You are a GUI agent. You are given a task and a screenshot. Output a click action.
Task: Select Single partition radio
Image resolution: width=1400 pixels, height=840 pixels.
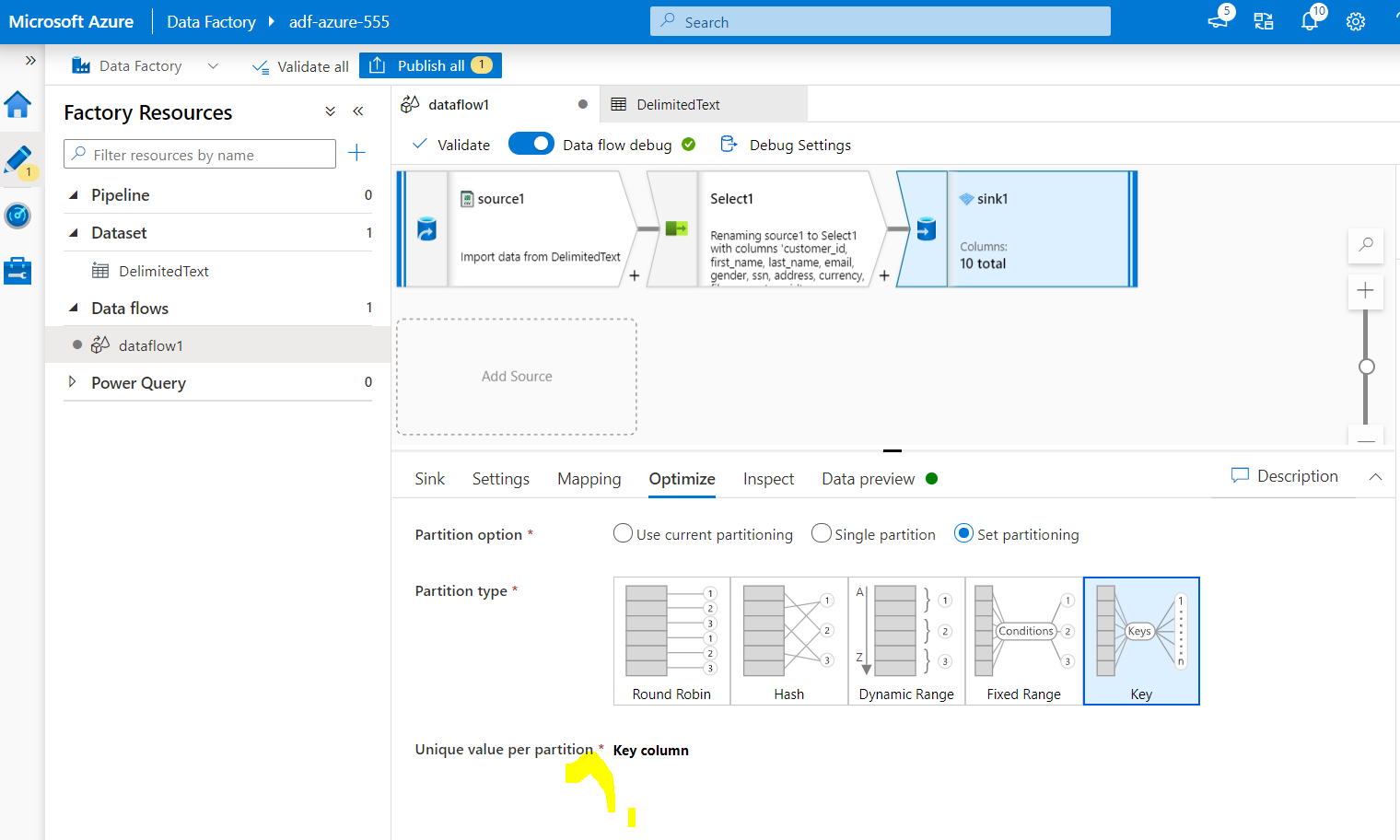coord(822,533)
